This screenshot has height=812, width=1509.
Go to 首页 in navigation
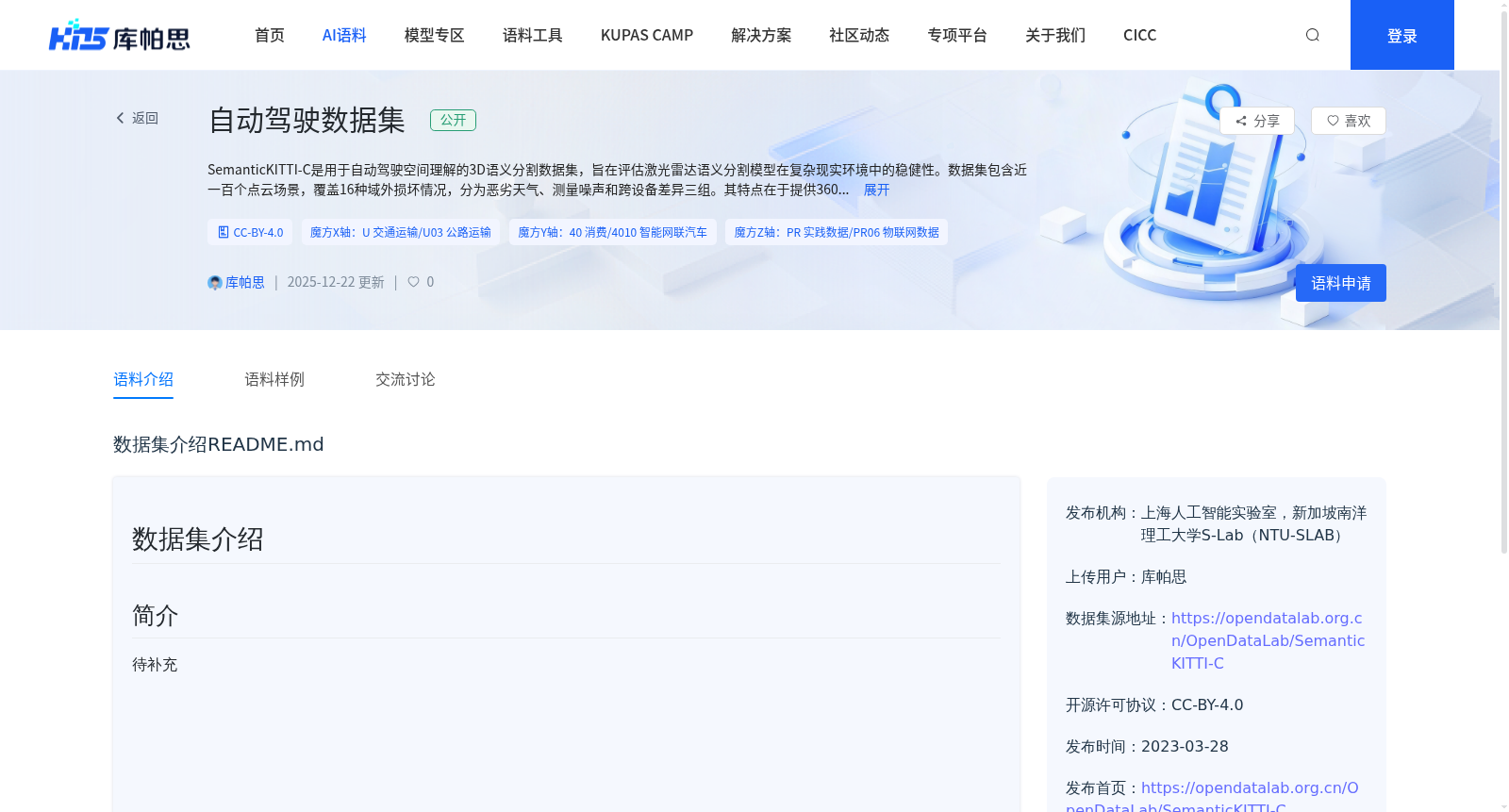point(270,35)
